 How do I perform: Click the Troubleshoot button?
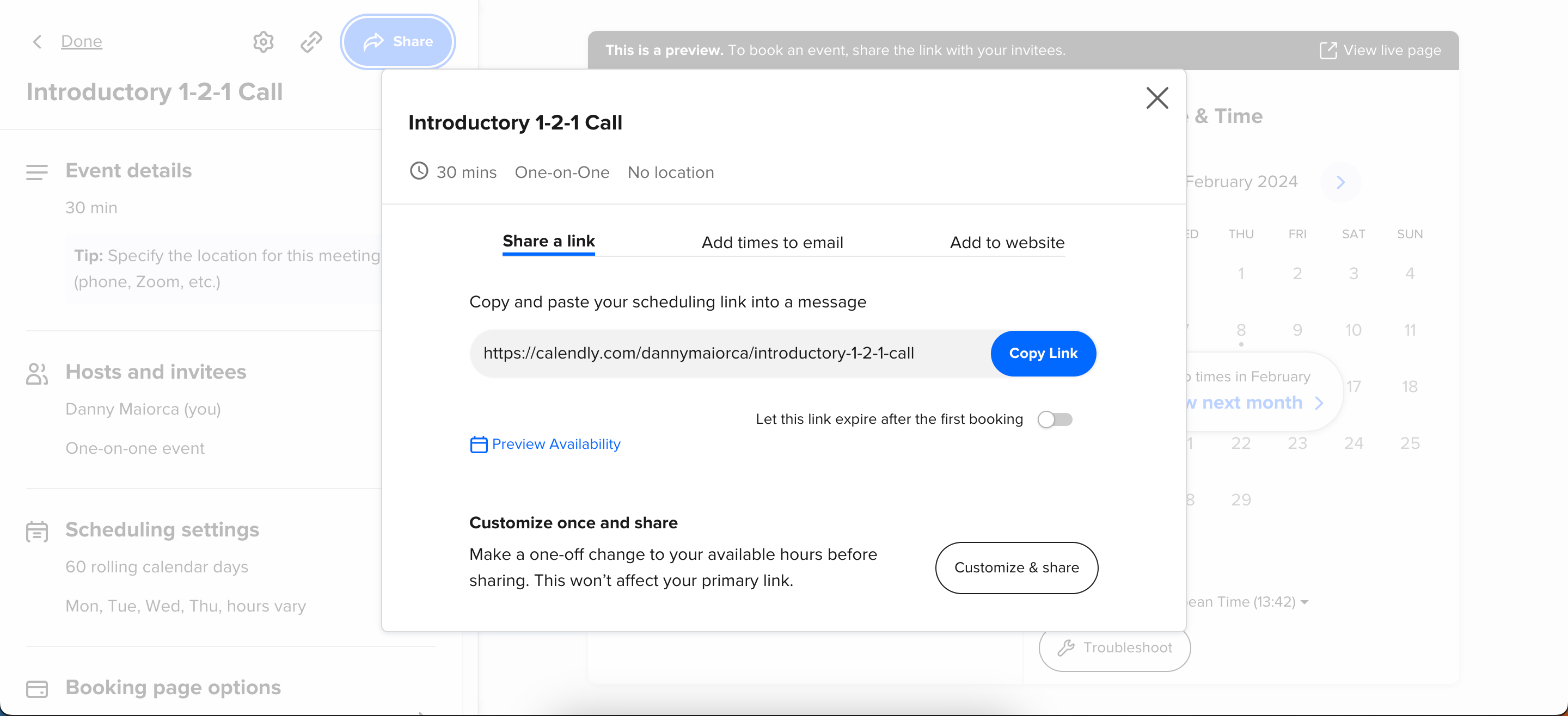coord(1114,647)
